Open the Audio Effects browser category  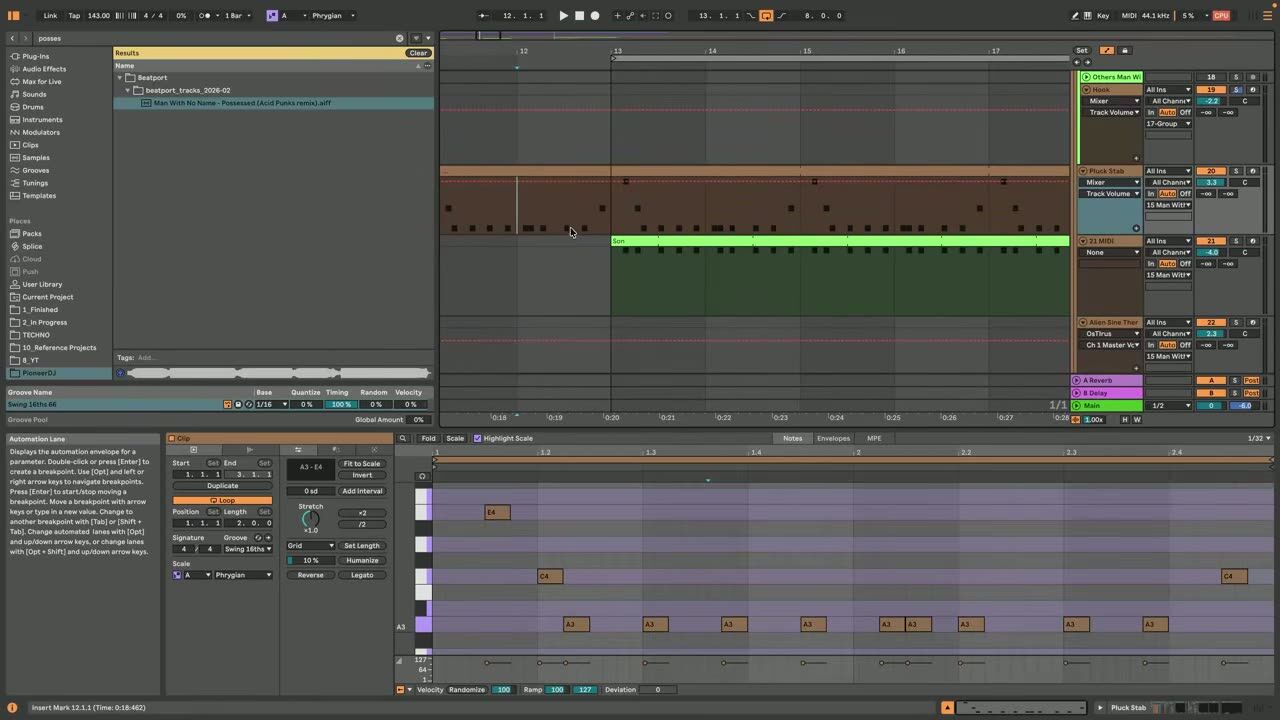pyautogui.click(x=44, y=69)
